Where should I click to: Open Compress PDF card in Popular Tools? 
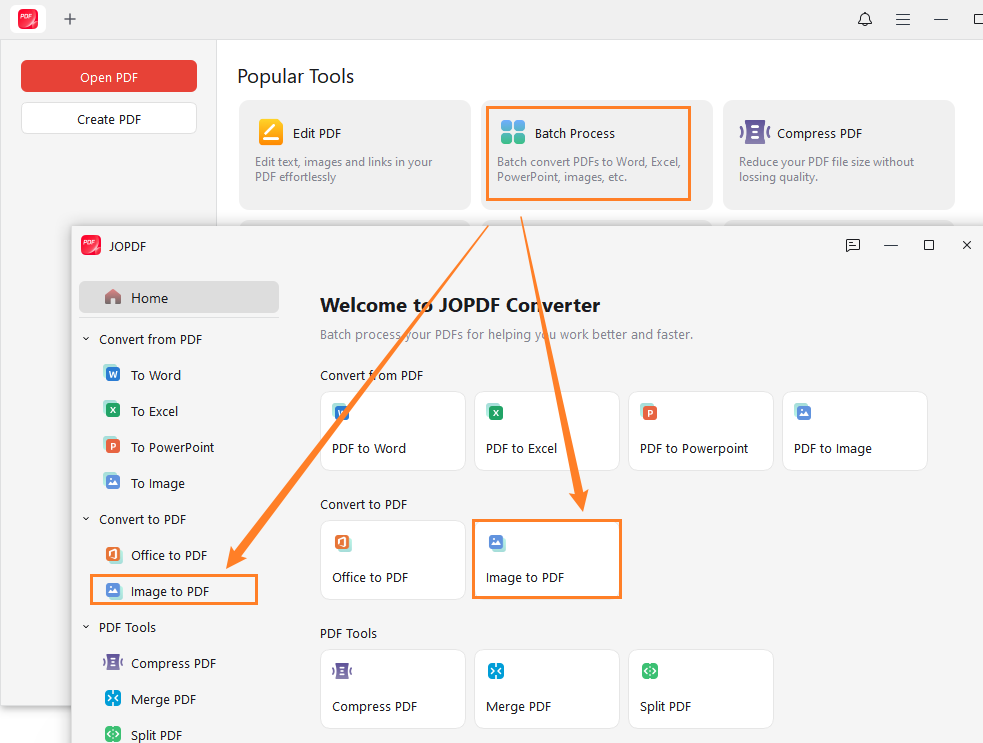click(x=839, y=154)
